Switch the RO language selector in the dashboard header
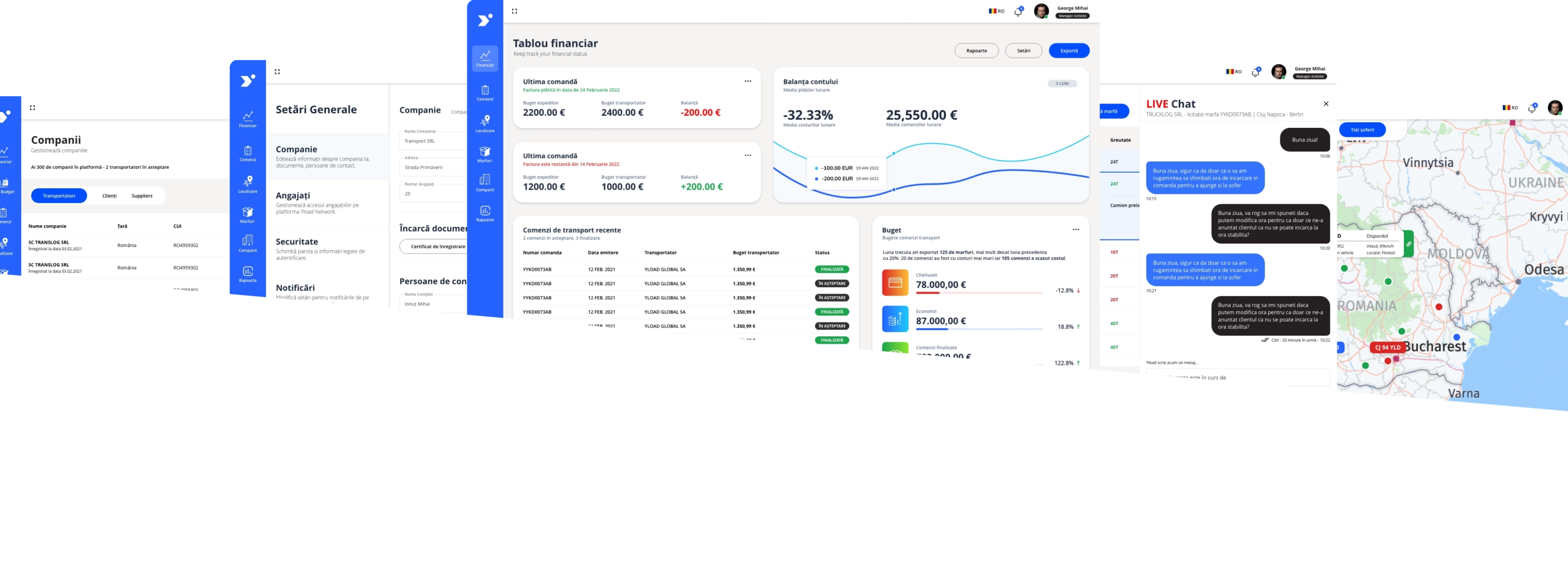Viewport: 1568px width, 561px height. 996,11
